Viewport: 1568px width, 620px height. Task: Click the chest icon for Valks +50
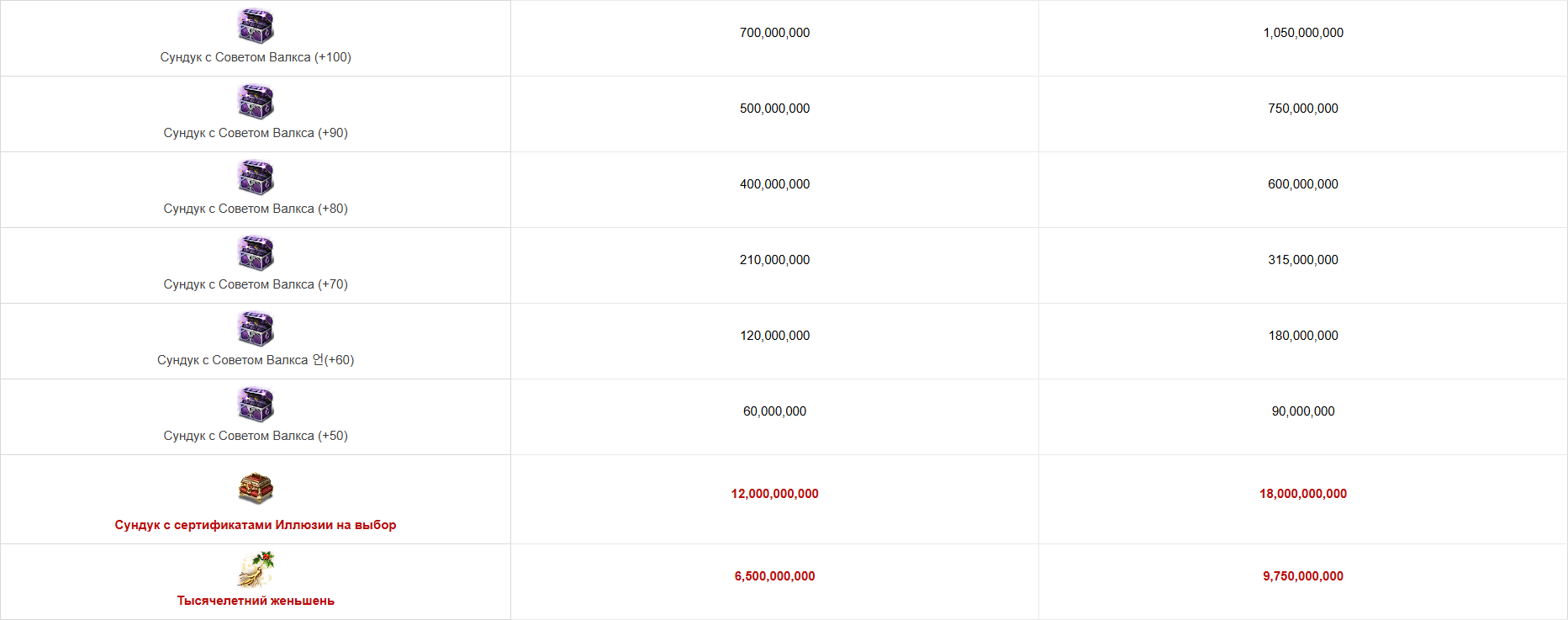pyautogui.click(x=256, y=405)
